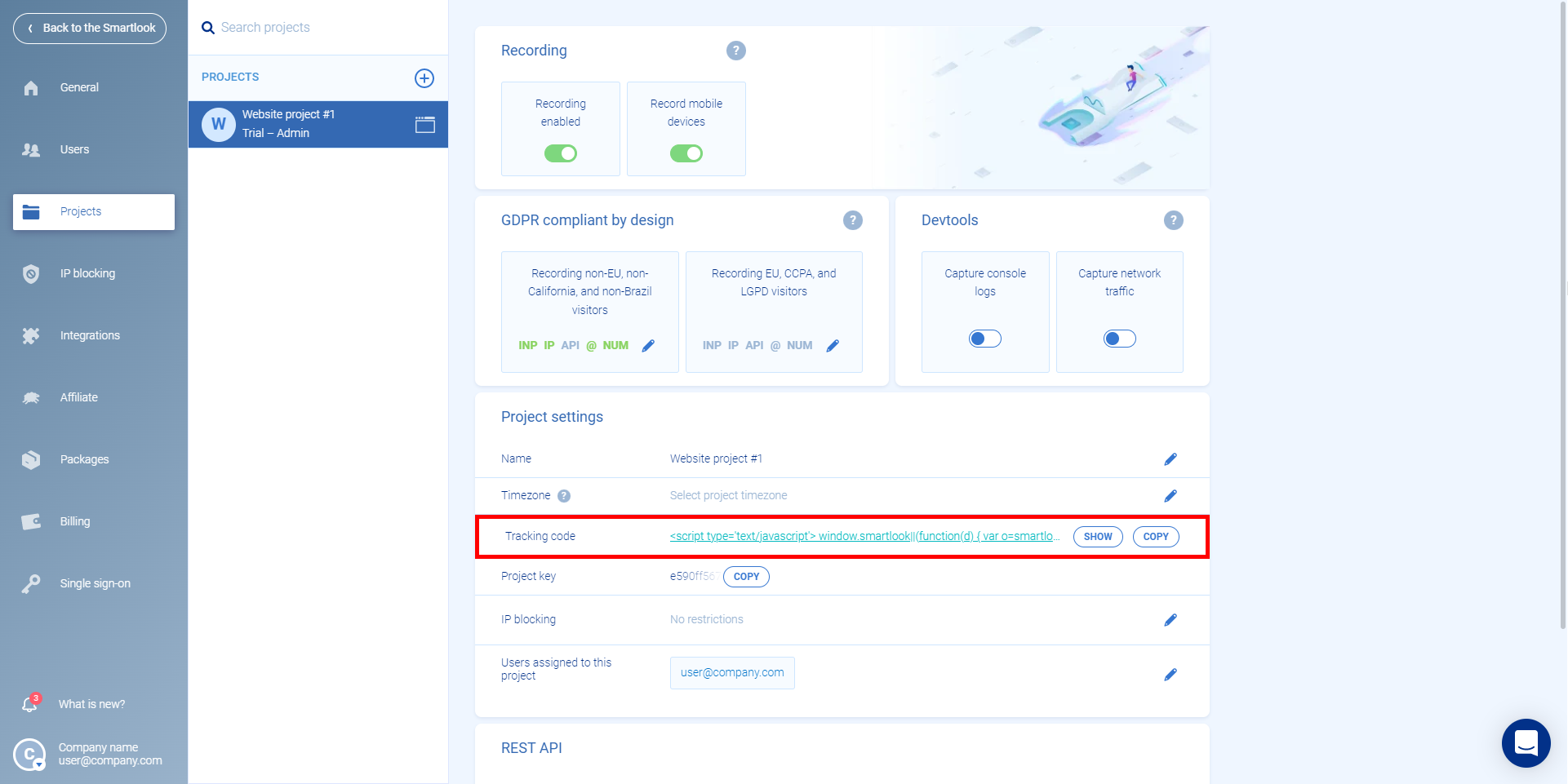Add a new project with plus icon

[424, 78]
